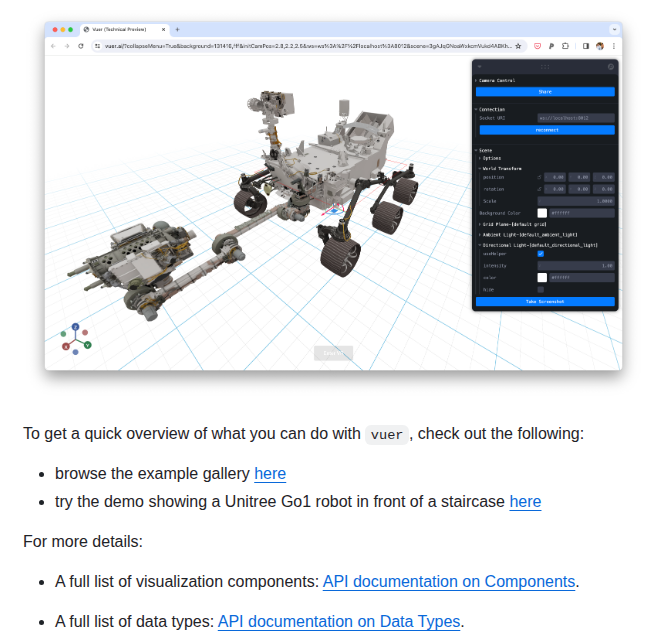This screenshot has height=632, width=645.
Task: Collapse Directional Light default_directional_light item
Action: pyautogui.click(x=538, y=245)
